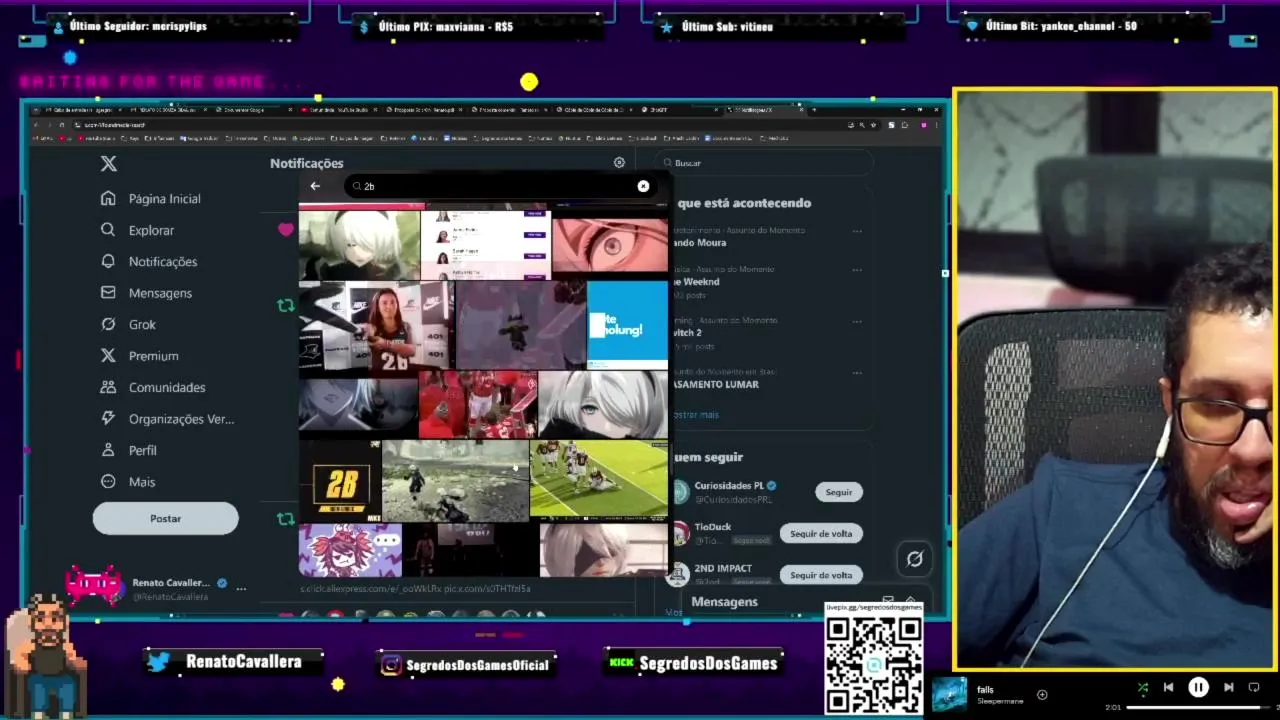
Task: Open Grok in the sidebar
Action: pyautogui.click(x=128, y=324)
